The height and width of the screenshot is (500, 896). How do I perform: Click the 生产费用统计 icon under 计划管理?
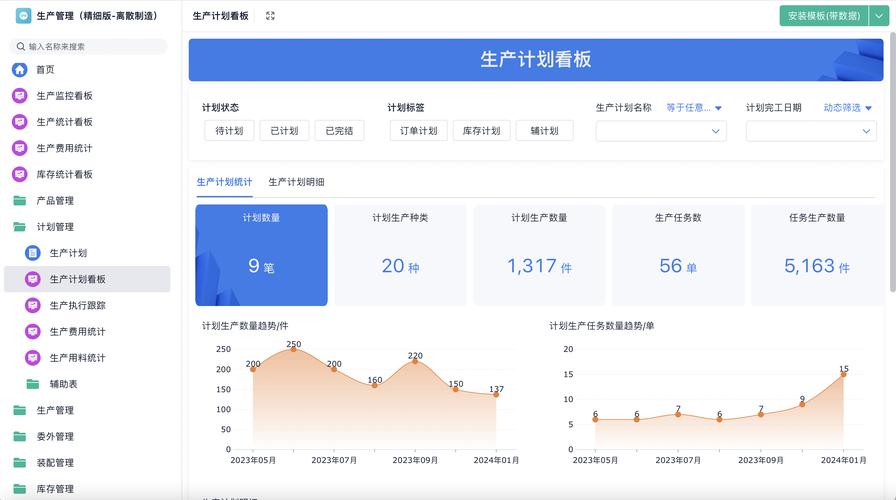33,331
